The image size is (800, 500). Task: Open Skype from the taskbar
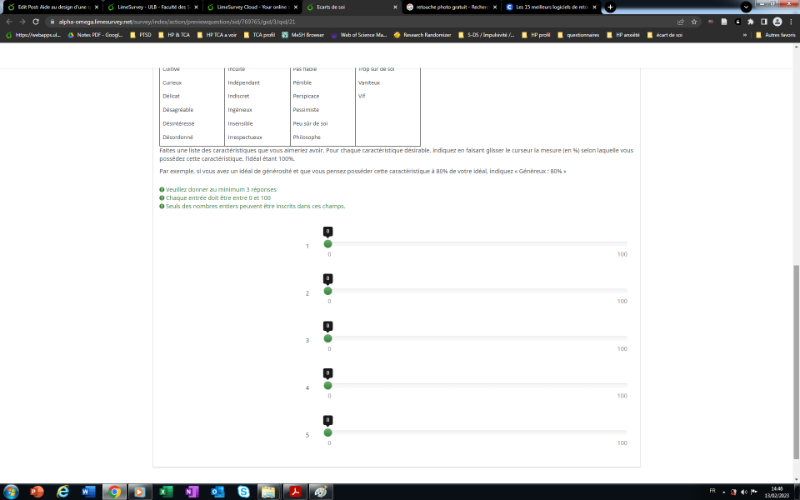(x=244, y=491)
